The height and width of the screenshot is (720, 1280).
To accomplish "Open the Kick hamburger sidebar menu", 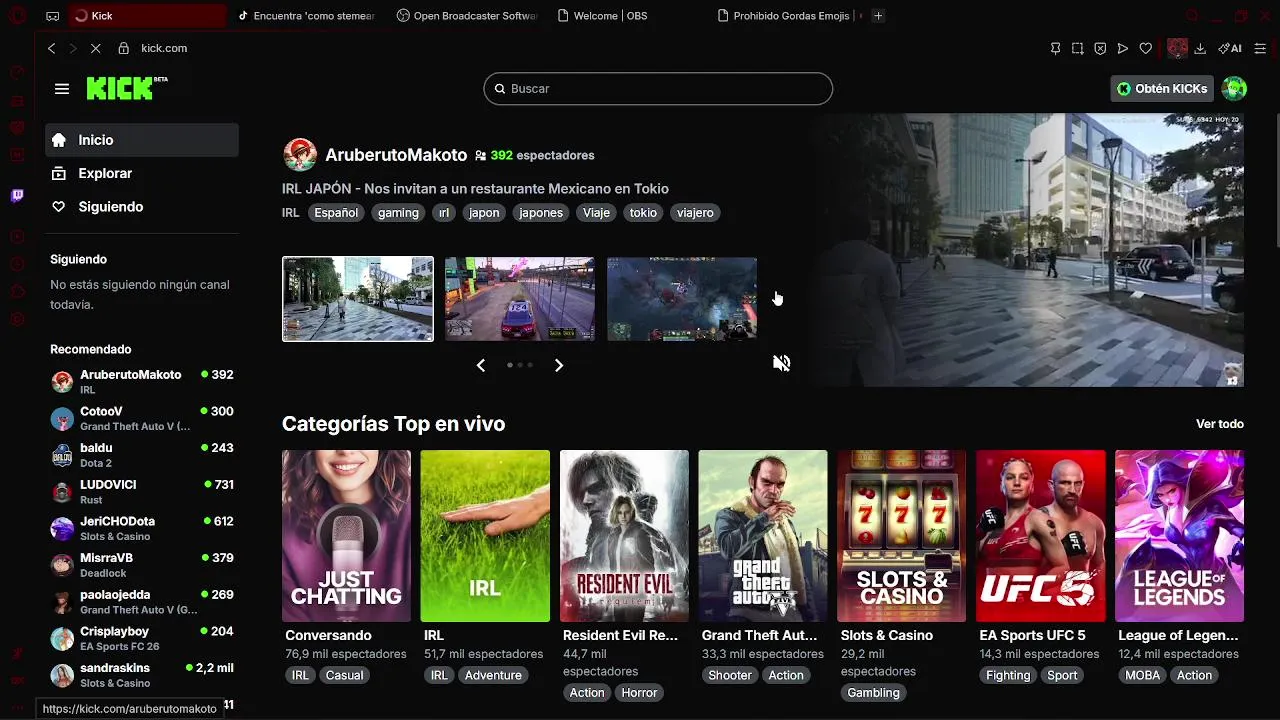I will click(62, 89).
